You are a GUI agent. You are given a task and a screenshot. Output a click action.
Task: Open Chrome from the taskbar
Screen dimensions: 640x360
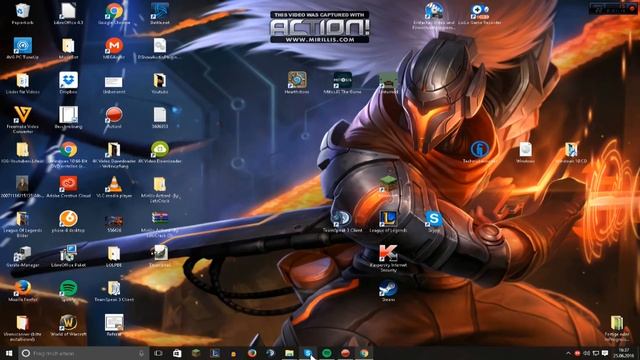click(364, 353)
